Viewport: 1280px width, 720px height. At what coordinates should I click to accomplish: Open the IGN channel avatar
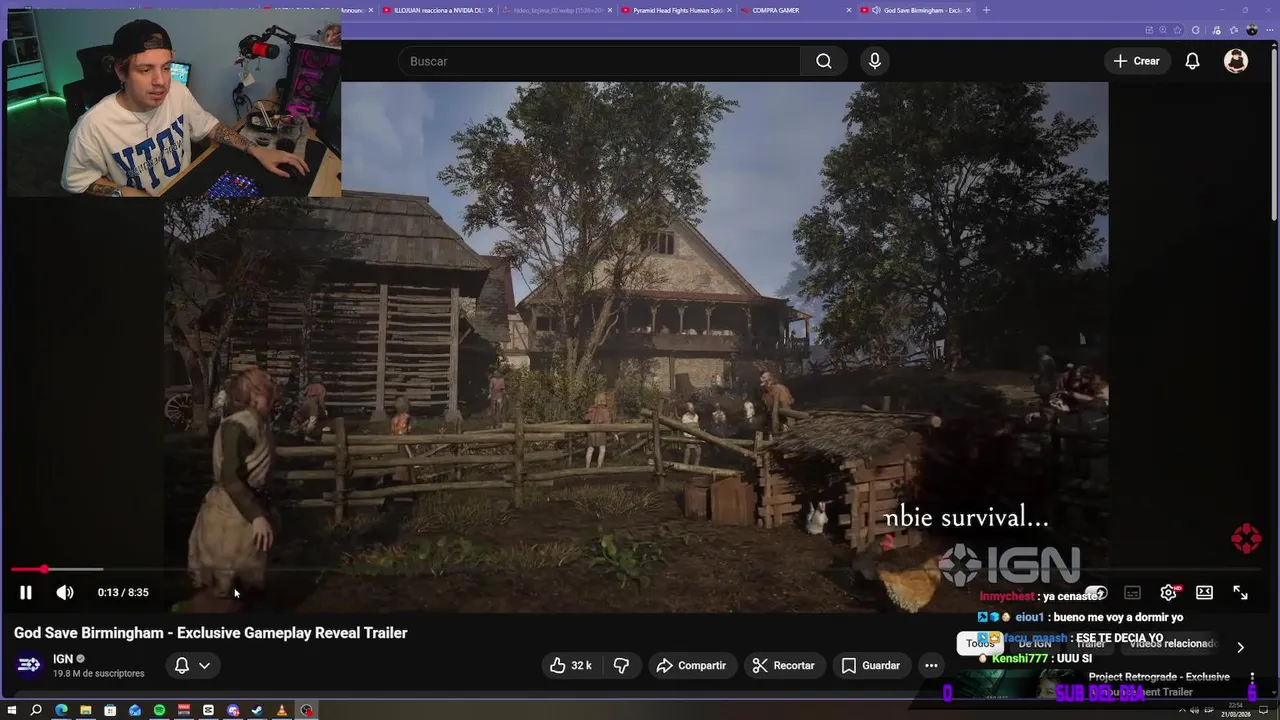coord(29,665)
